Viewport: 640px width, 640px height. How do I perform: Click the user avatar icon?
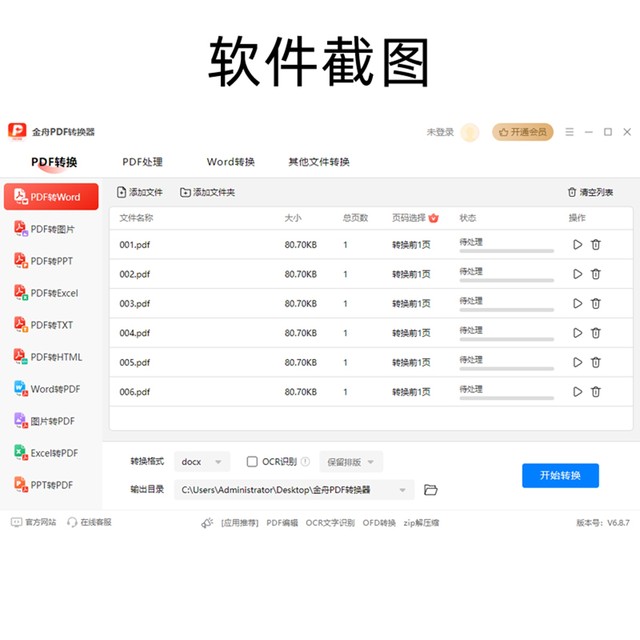pos(470,132)
